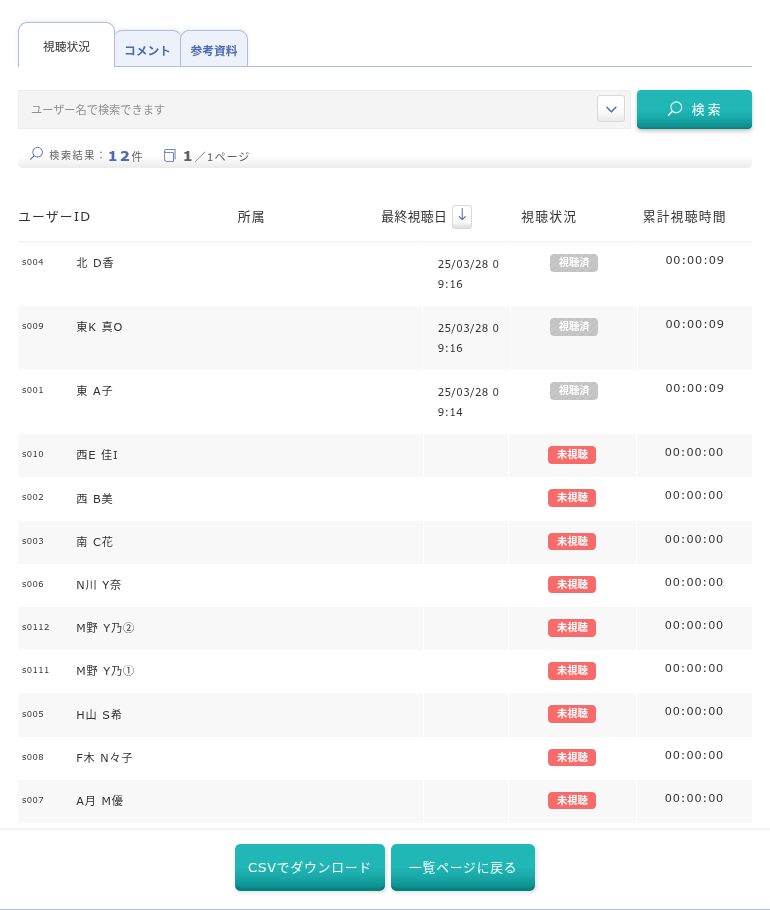Click the 検索 search button
770x910 pixels.
pos(694,109)
